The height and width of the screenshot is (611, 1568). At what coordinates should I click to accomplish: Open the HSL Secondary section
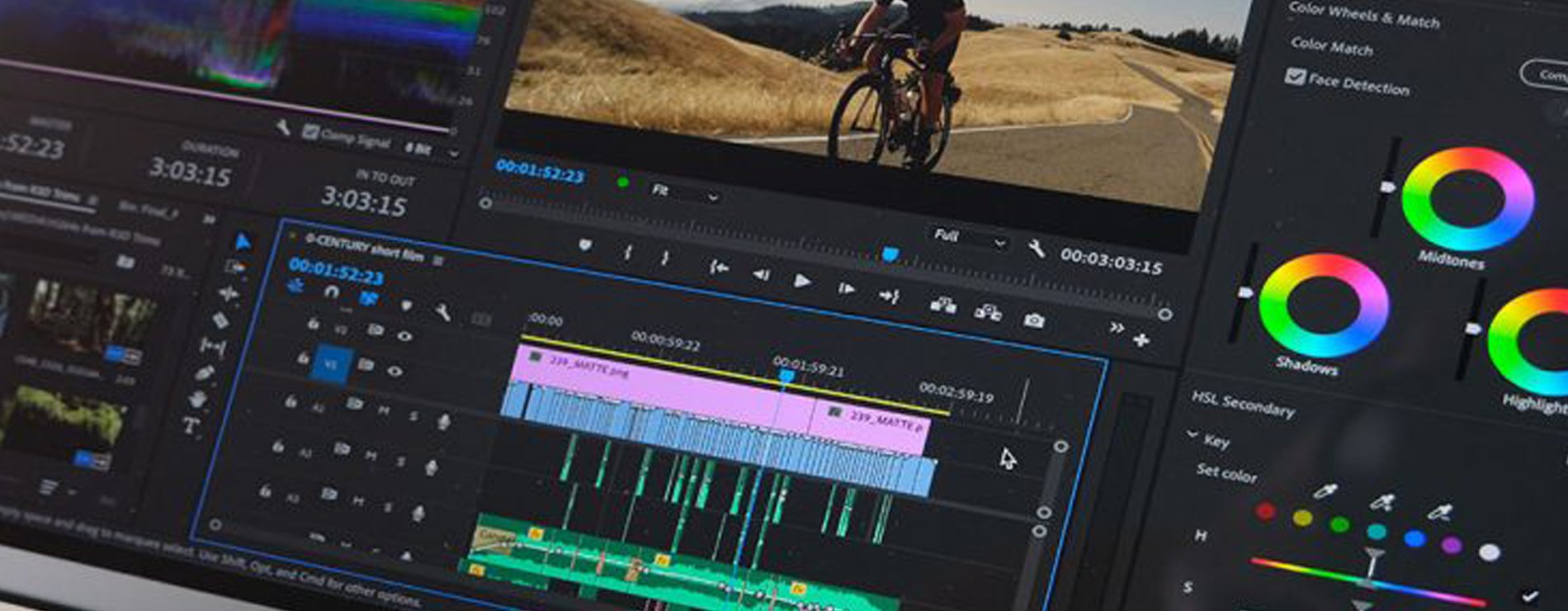click(x=1243, y=405)
